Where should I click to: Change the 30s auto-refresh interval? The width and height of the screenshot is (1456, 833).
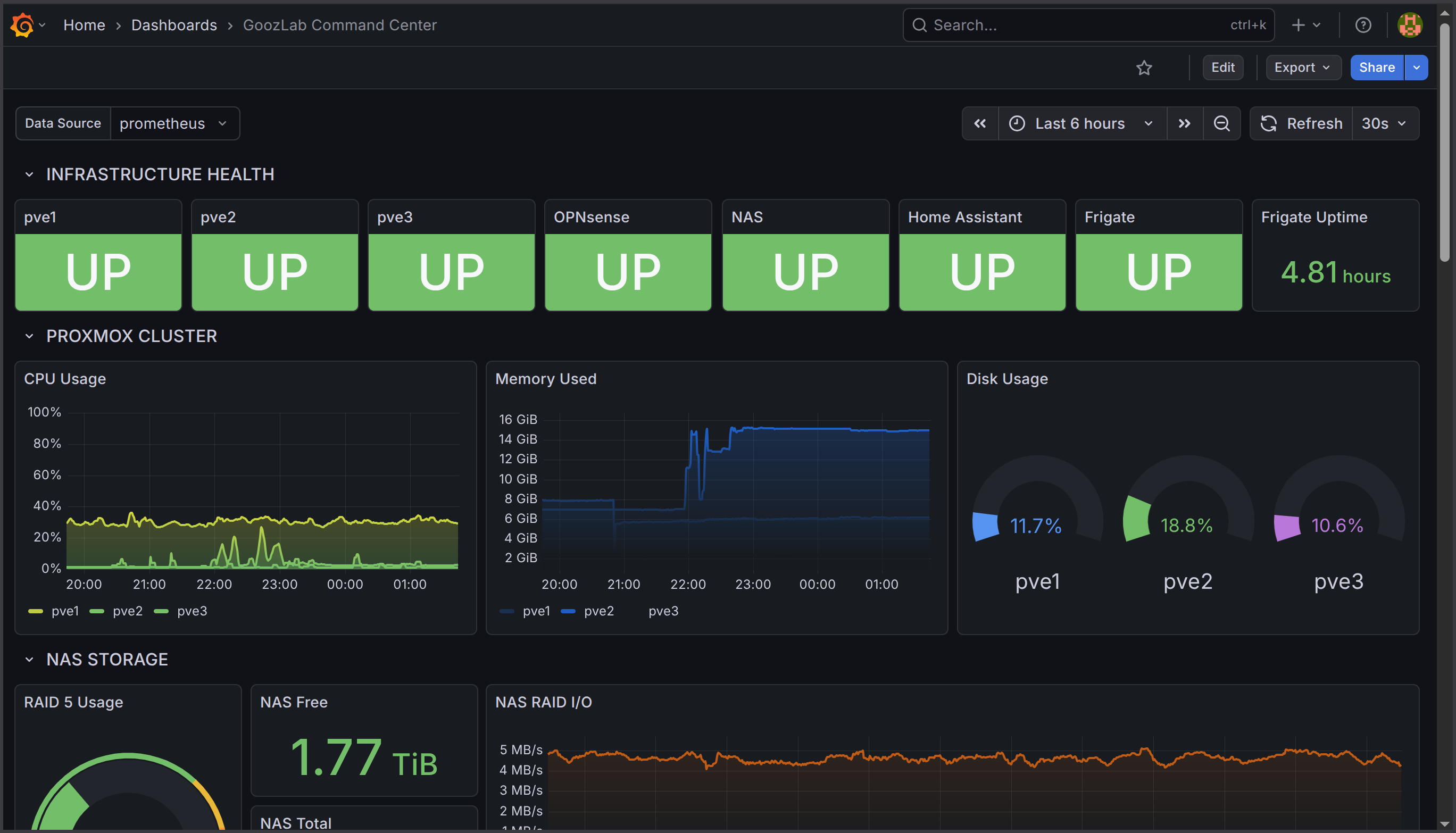(1384, 123)
